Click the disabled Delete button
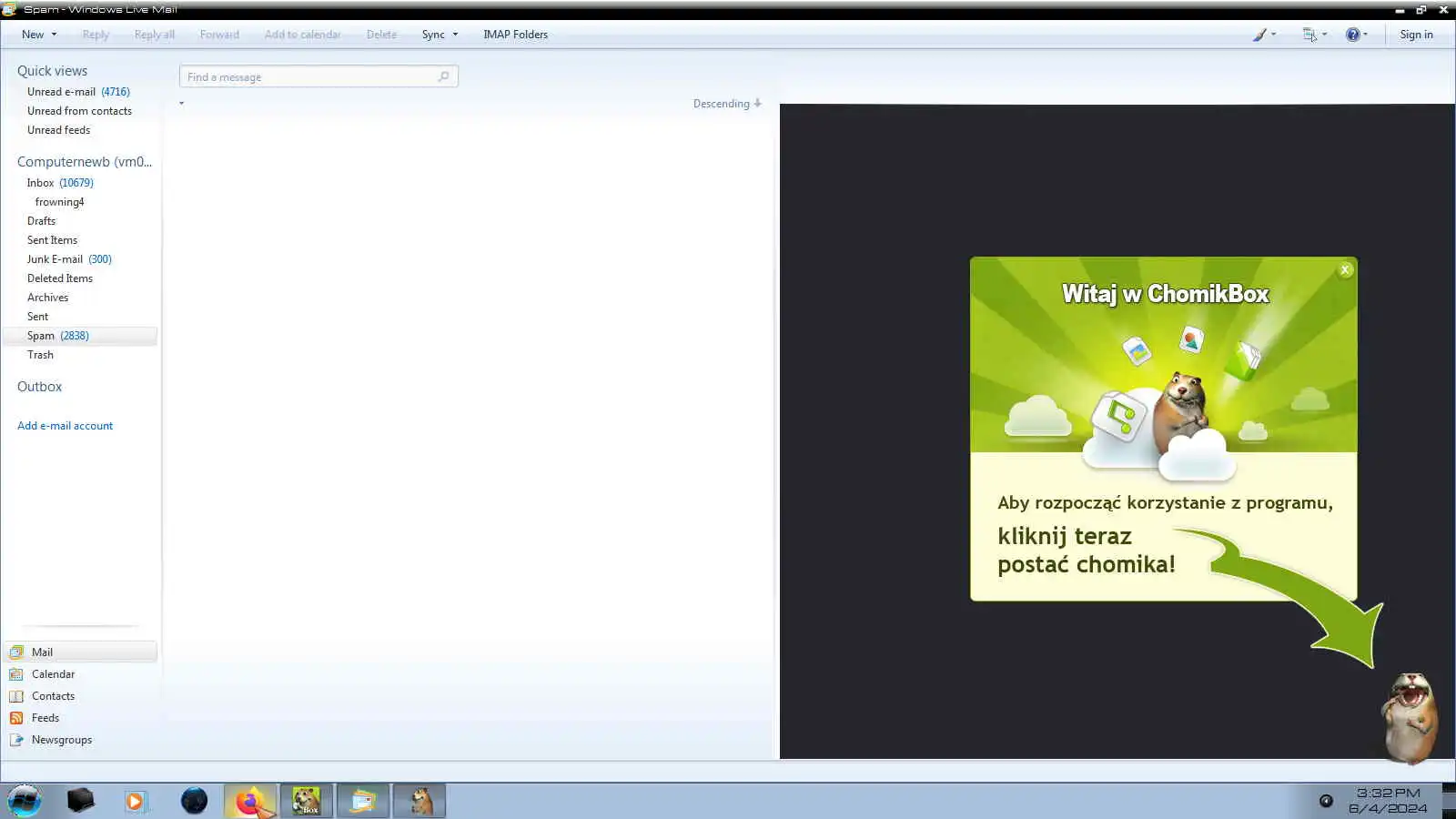 tap(381, 35)
